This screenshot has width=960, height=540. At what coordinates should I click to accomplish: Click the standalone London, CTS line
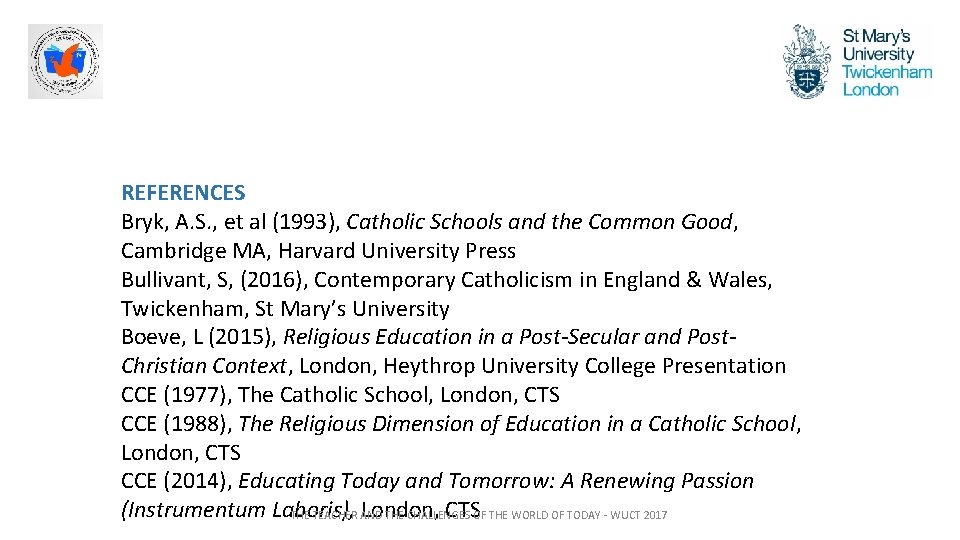coord(181,453)
